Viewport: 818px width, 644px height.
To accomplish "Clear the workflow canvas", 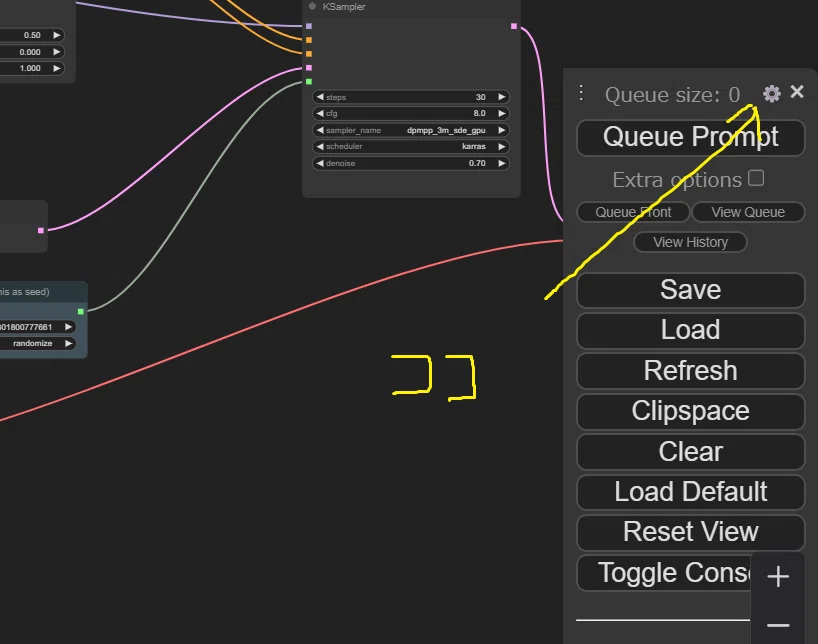I will (691, 452).
